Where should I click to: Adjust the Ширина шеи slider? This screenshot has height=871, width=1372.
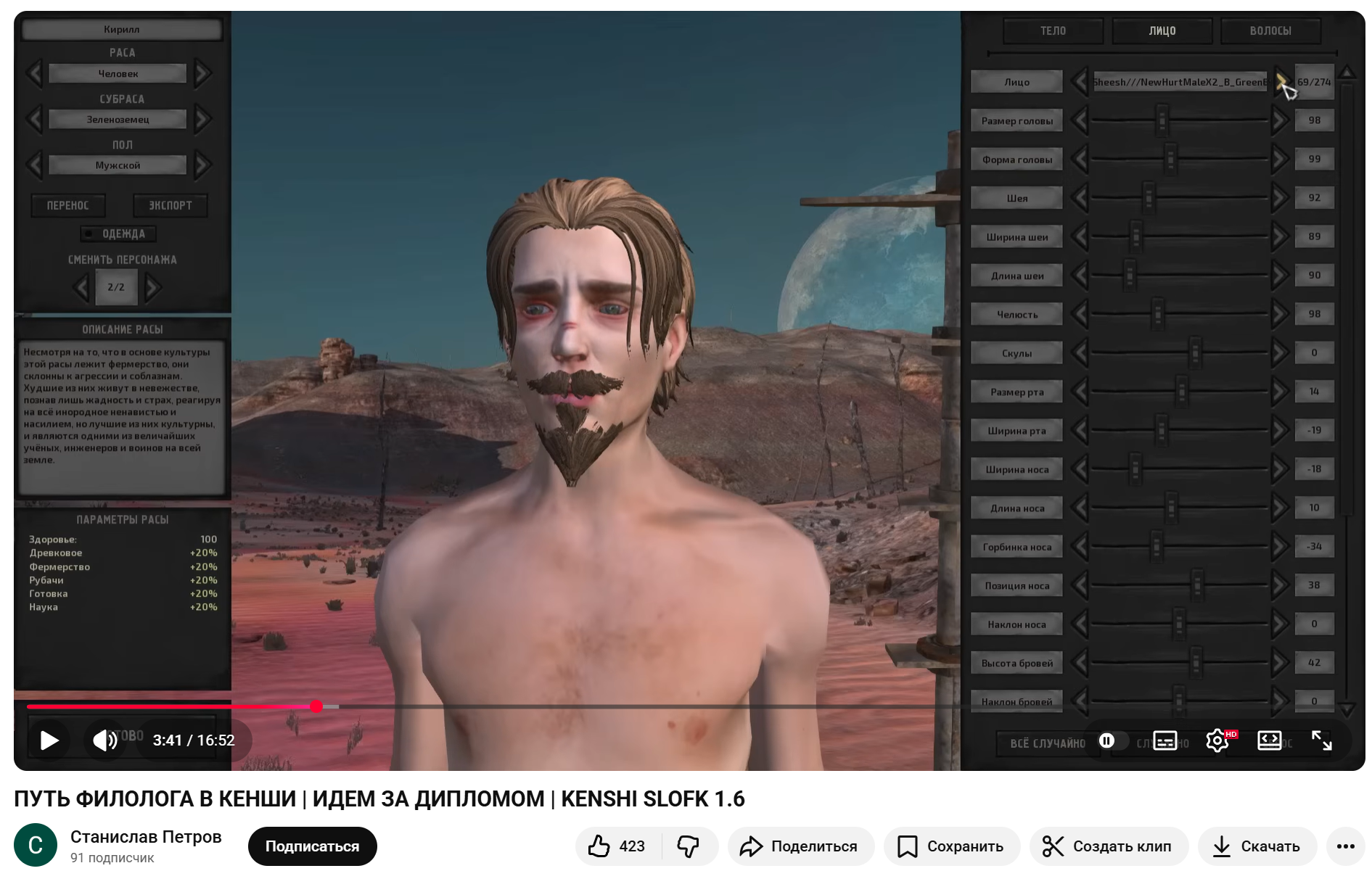1180,236
